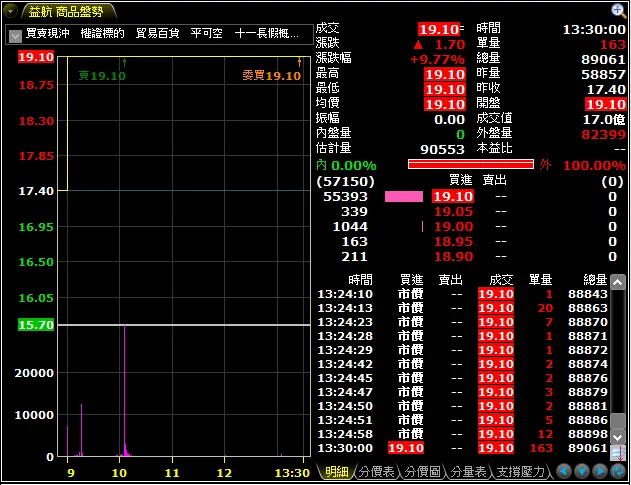Click the jump-to-latest icon below scrollbar
Image resolution: width=631 pixels, height=485 pixels.
[618, 453]
